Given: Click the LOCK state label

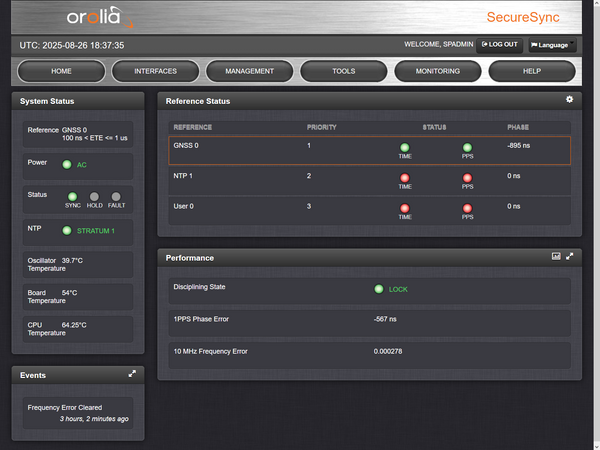Looking at the screenshot, I should [398, 289].
